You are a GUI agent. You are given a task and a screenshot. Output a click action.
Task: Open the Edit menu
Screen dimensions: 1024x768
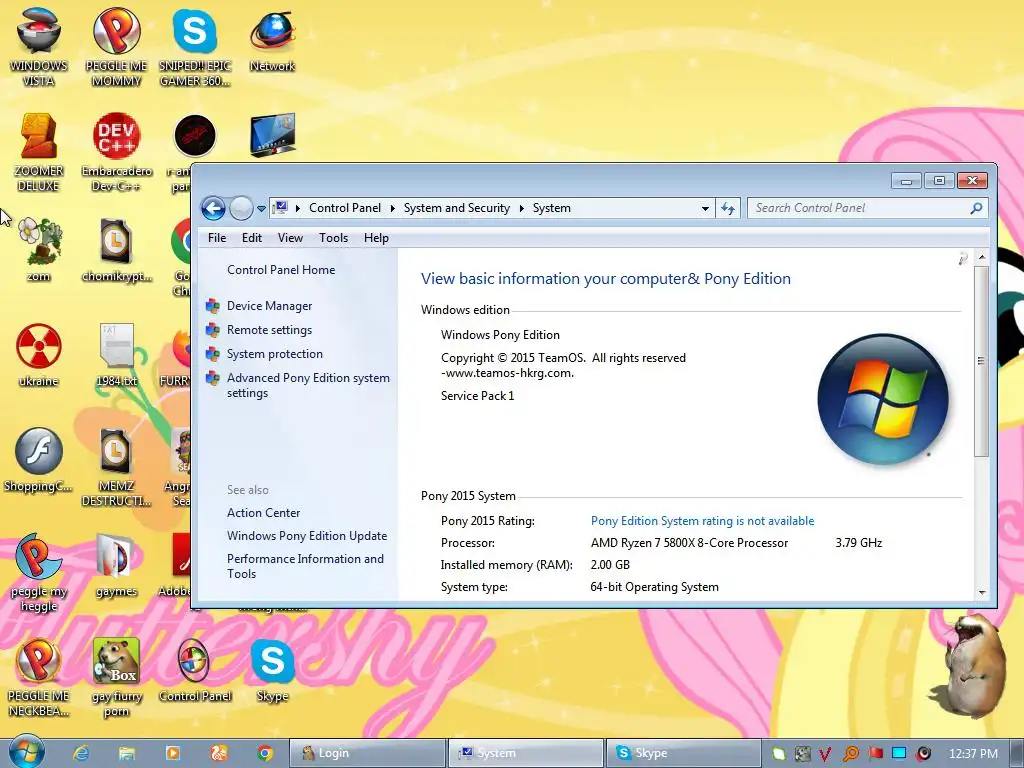tap(251, 238)
